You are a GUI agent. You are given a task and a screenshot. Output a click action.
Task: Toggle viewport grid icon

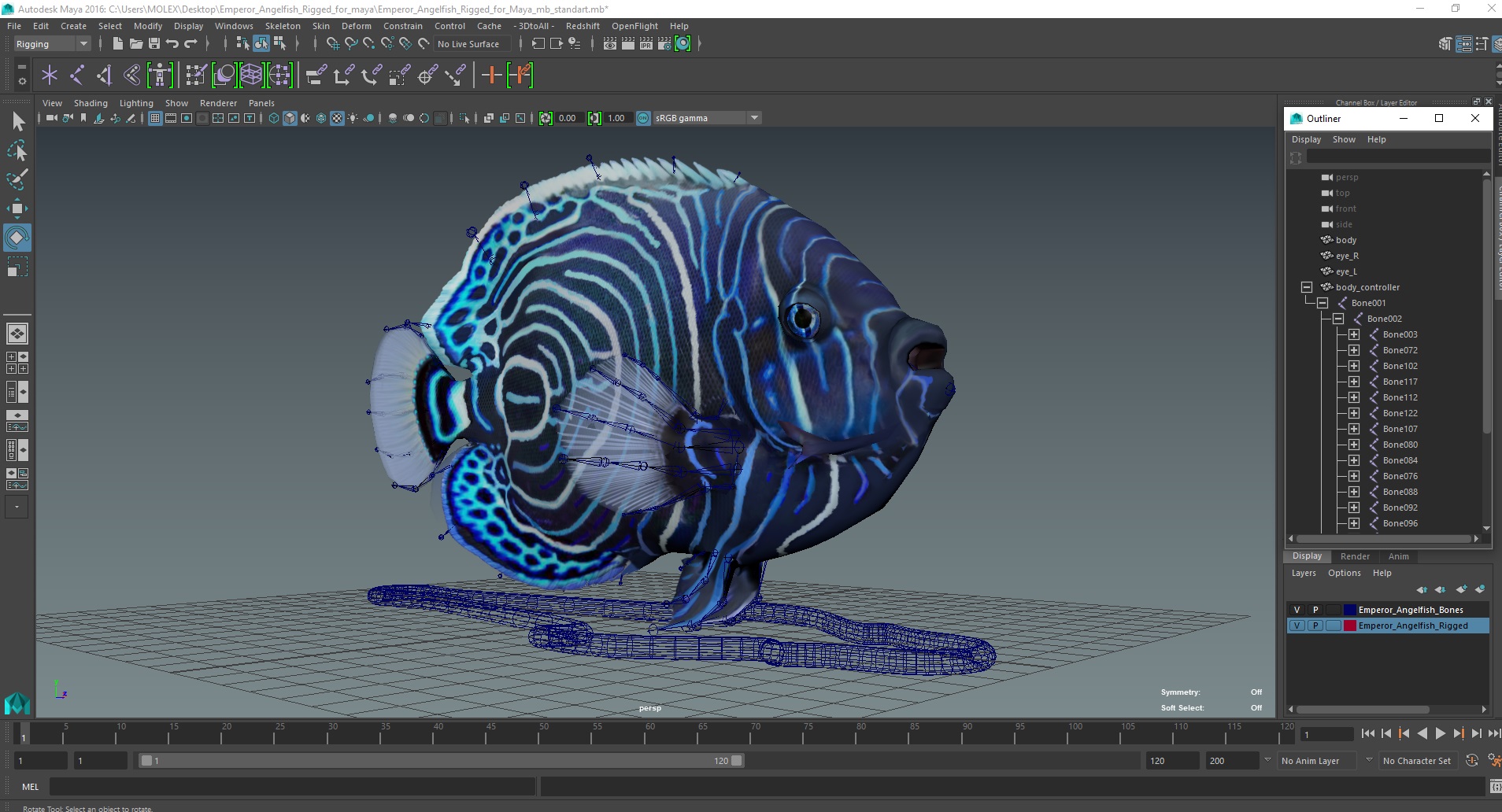(x=155, y=118)
